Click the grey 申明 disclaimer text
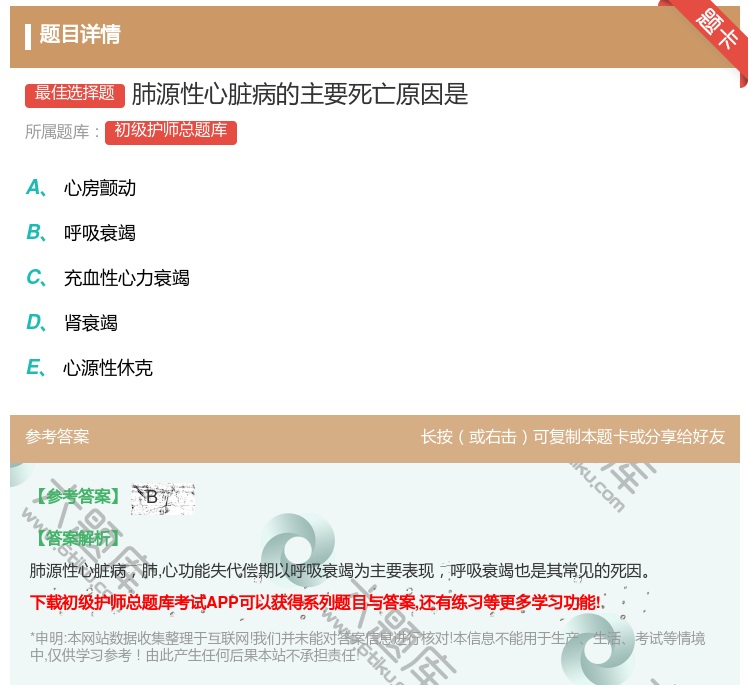750x685 pixels. tap(367, 647)
